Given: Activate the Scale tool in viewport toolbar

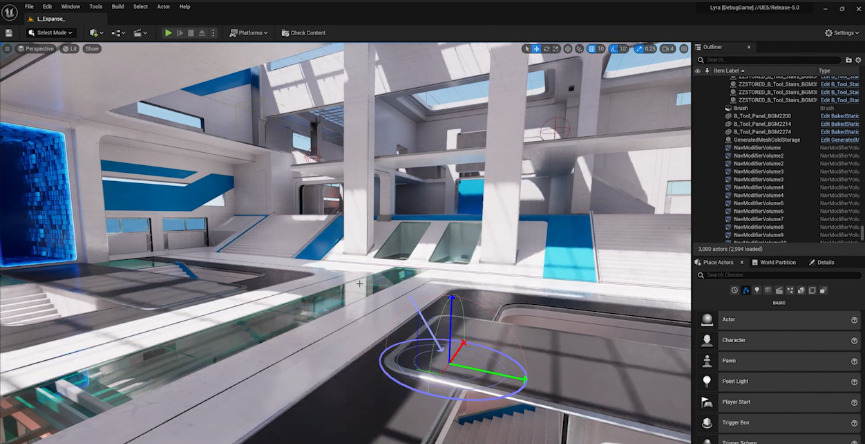Looking at the screenshot, I should coord(556,49).
